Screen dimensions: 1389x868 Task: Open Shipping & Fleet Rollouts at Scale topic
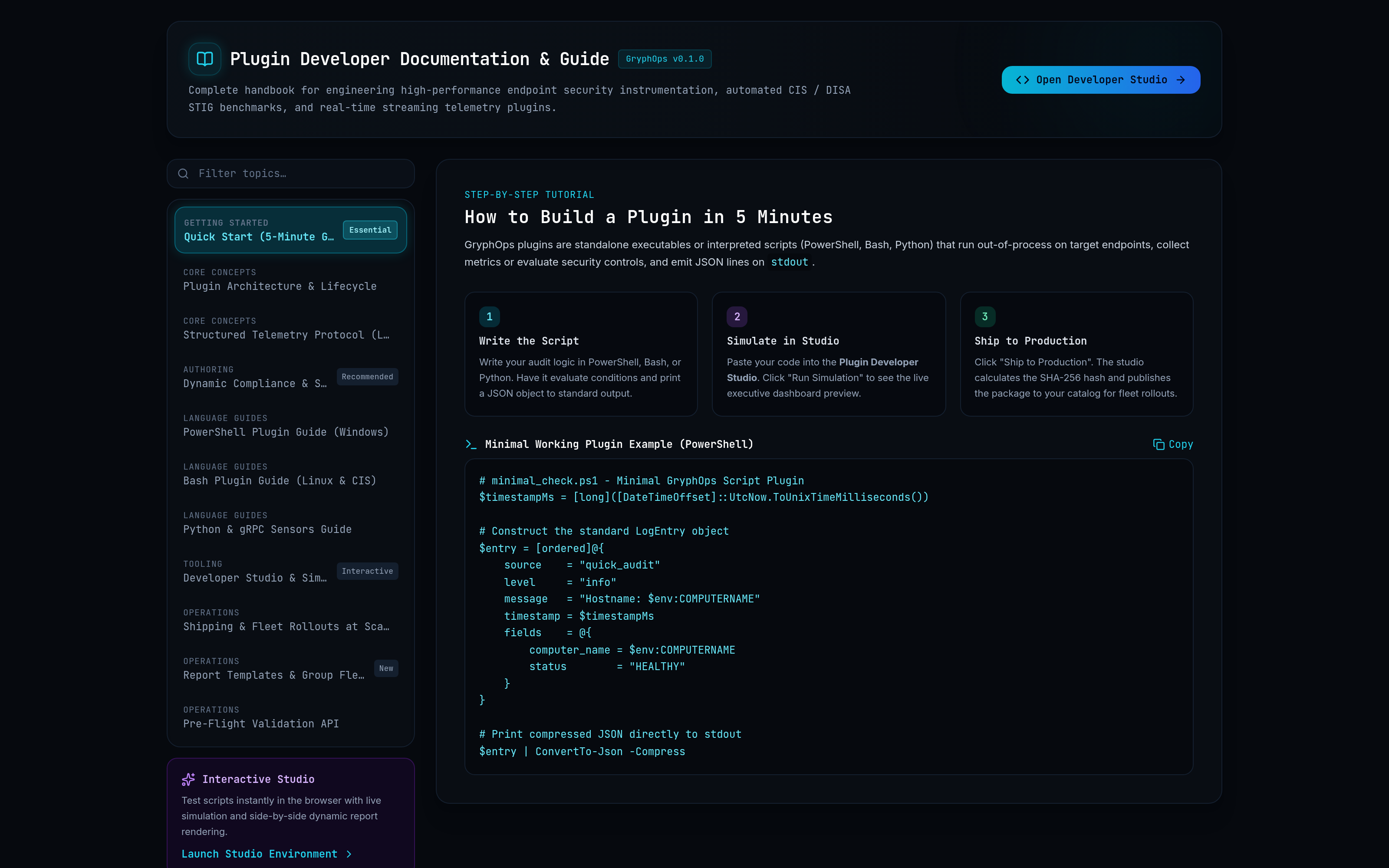[290, 620]
